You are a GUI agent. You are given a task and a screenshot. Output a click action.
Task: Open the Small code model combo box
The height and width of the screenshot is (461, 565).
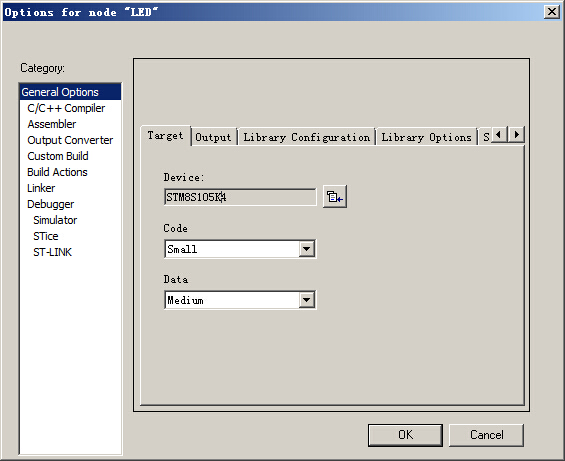coord(240,249)
